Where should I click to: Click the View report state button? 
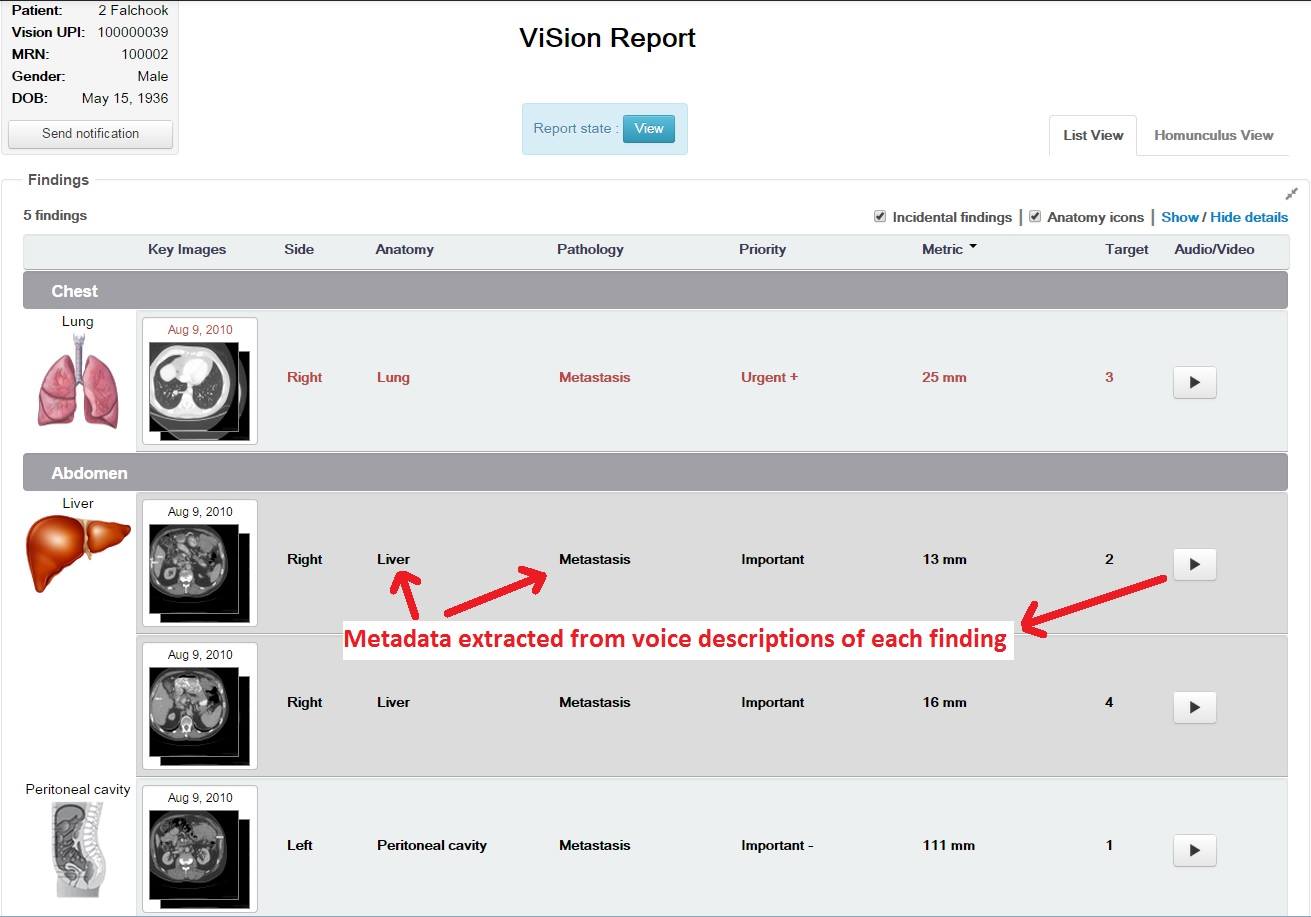[x=649, y=128]
